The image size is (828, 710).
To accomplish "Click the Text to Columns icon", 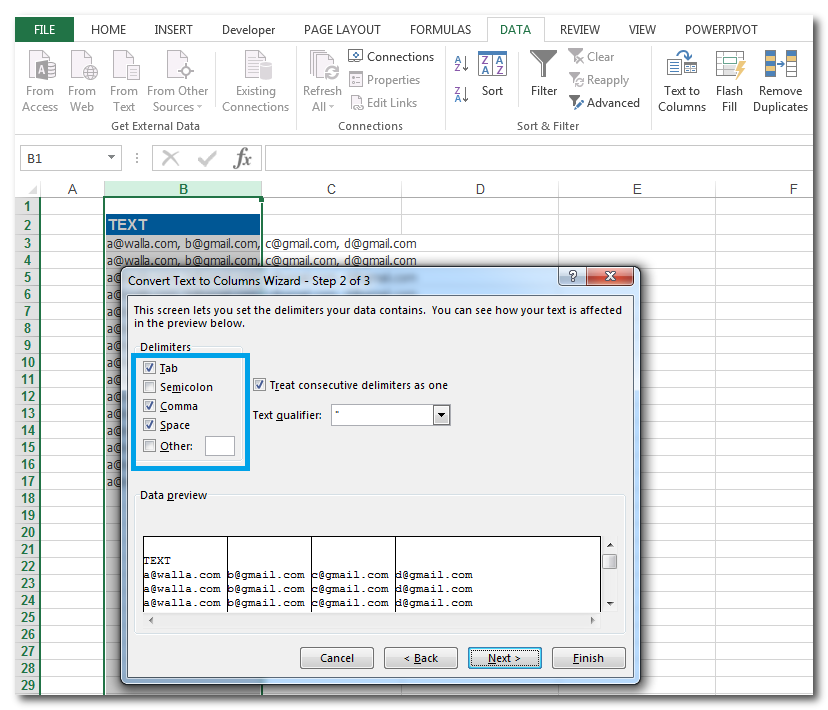I will click(682, 68).
